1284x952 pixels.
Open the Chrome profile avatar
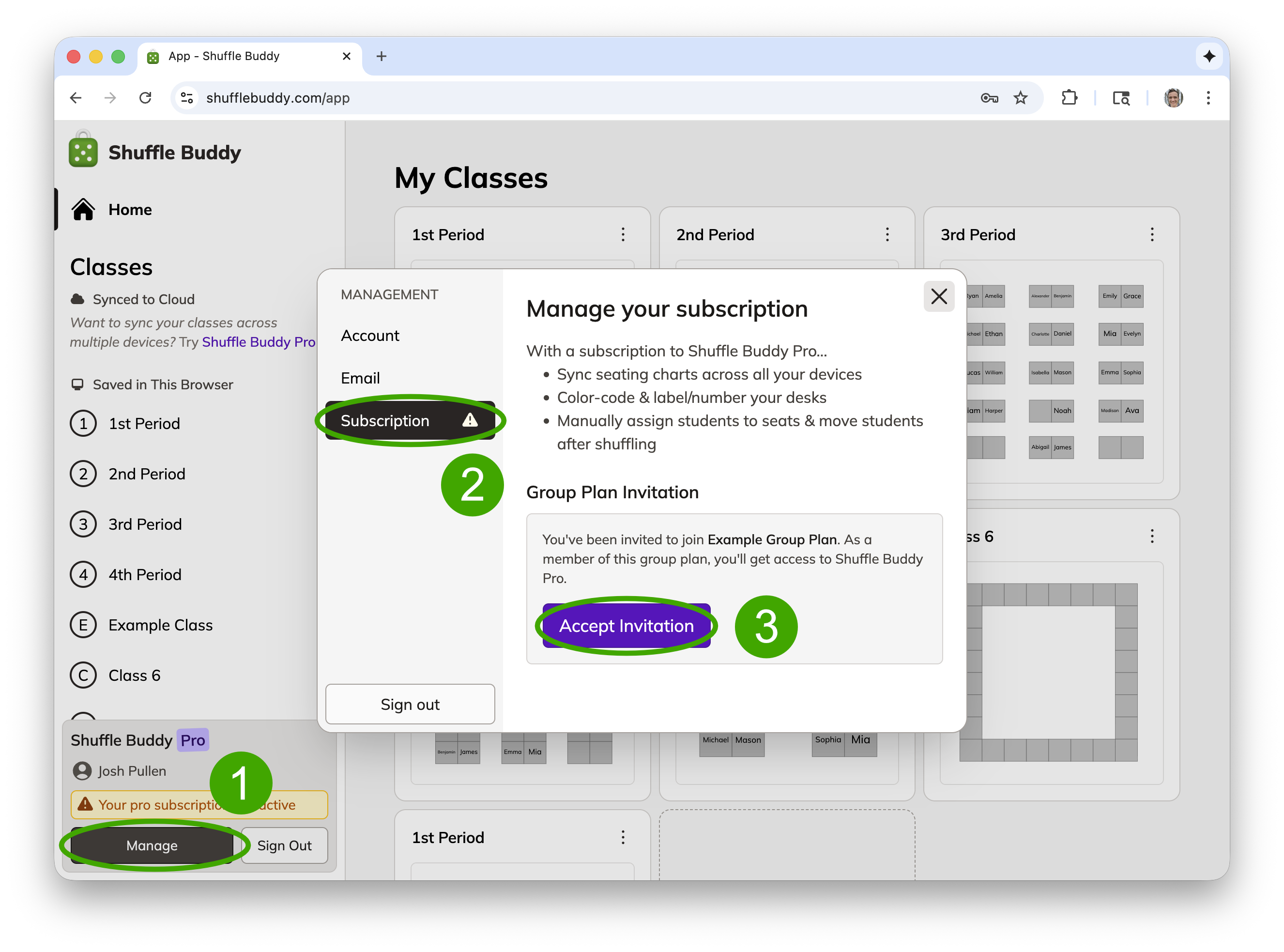[1173, 98]
